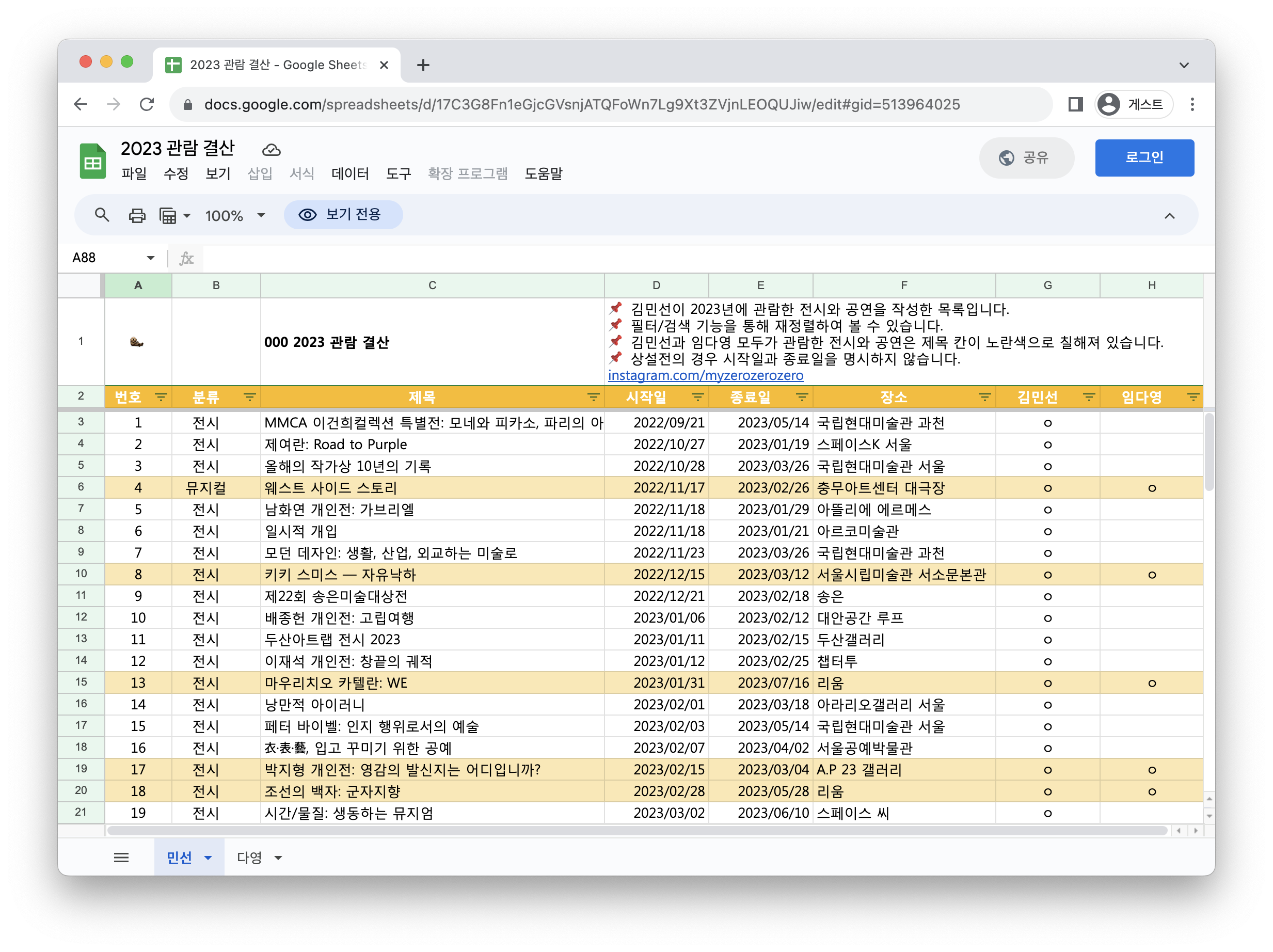This screenshot has width=1273, height=952.
Task: Click the browser reload icon
Action: click(x=147, y=104)
